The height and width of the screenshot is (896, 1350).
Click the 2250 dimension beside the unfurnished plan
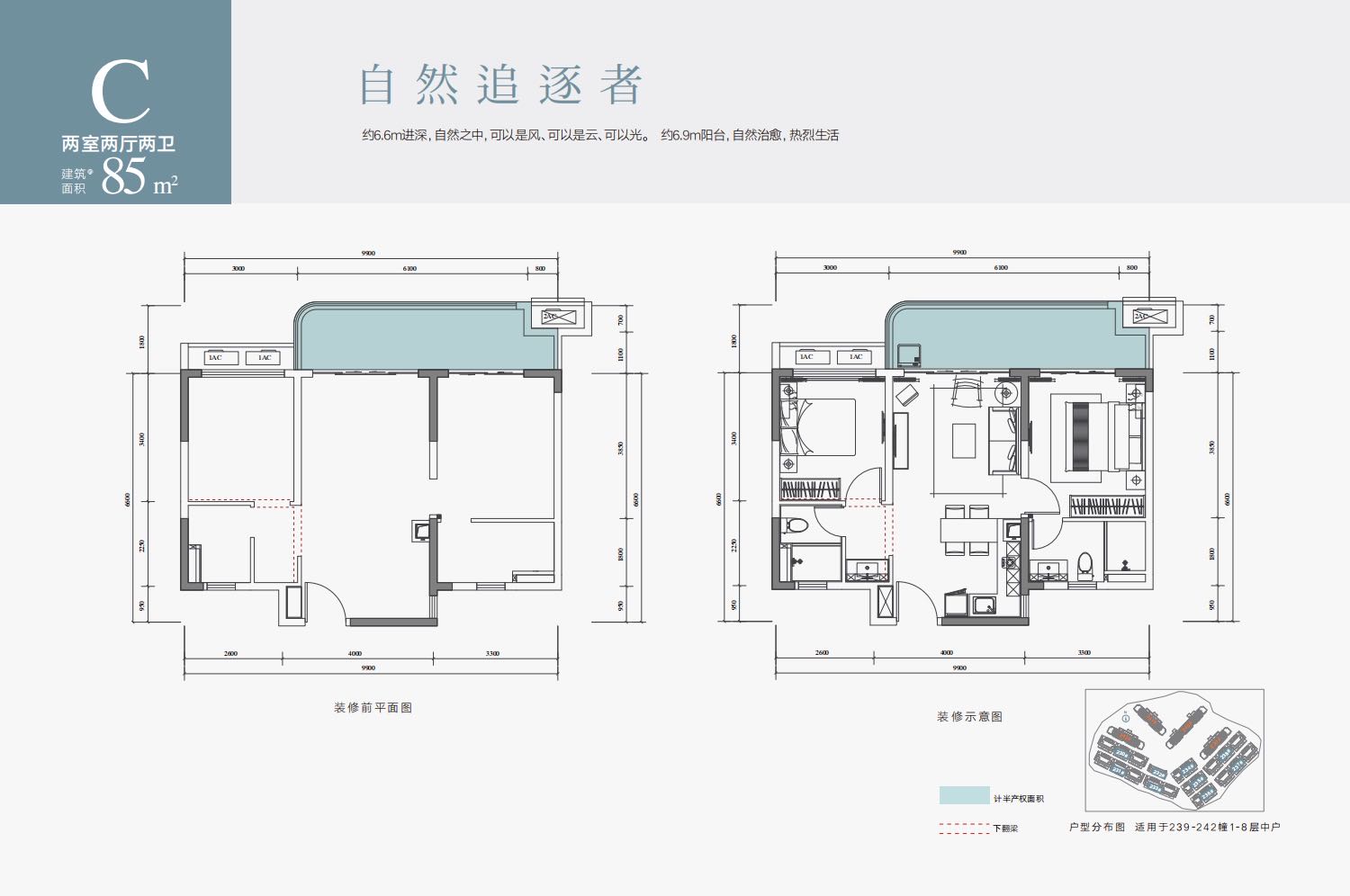[142, 545]
